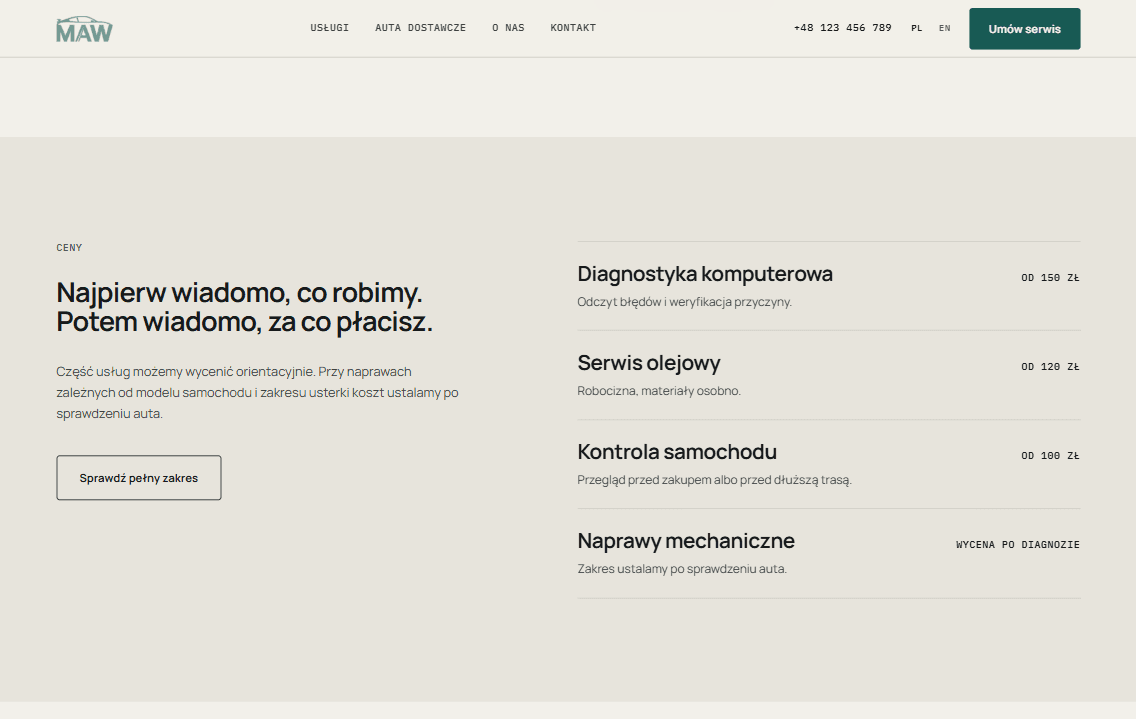Click the MAW car logo
Image resolution: width=1136 pixels, height=719 pixels.
click(x=84, y=29)
